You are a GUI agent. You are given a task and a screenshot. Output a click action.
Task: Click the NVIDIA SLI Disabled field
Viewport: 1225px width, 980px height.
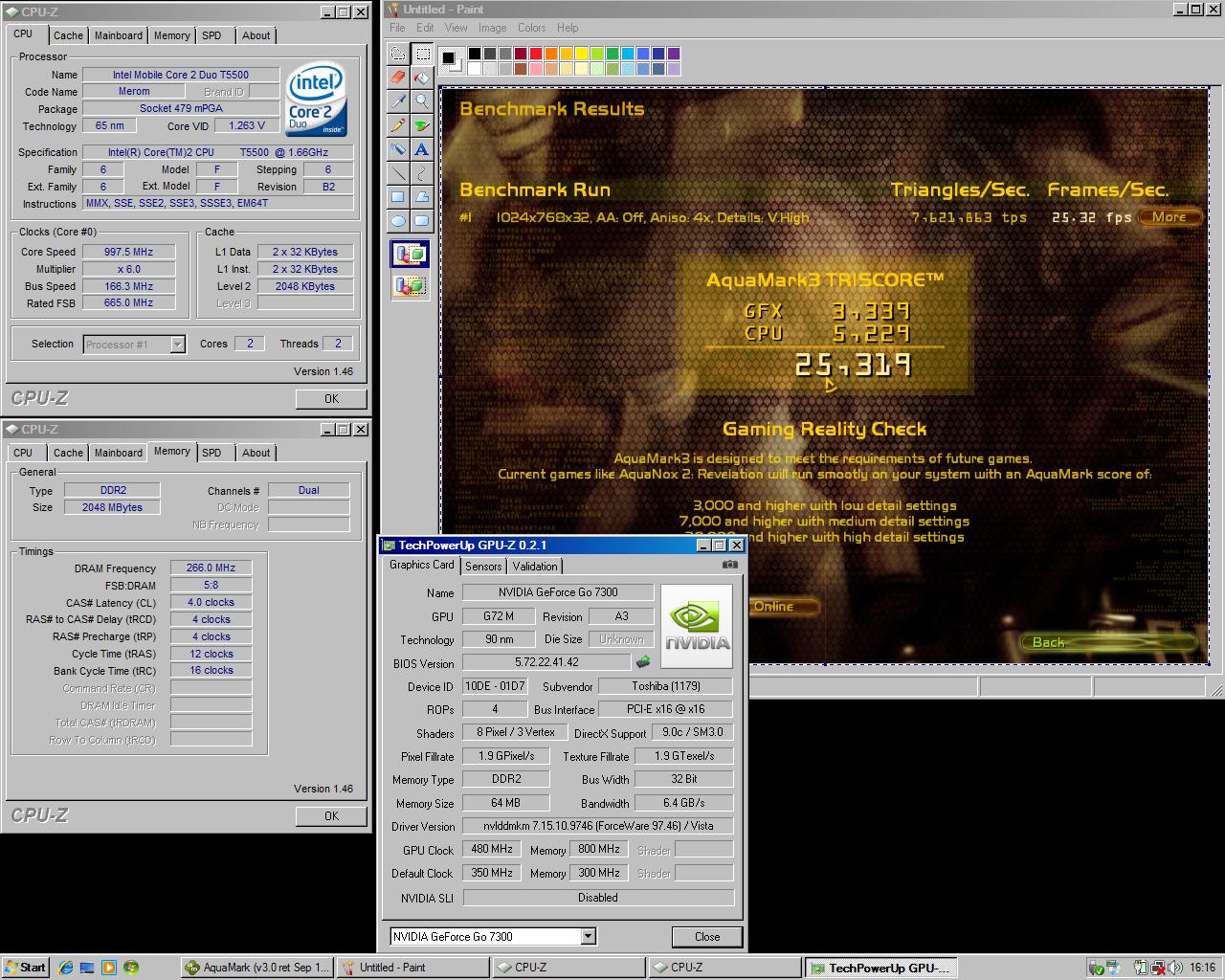pos(598,898)
